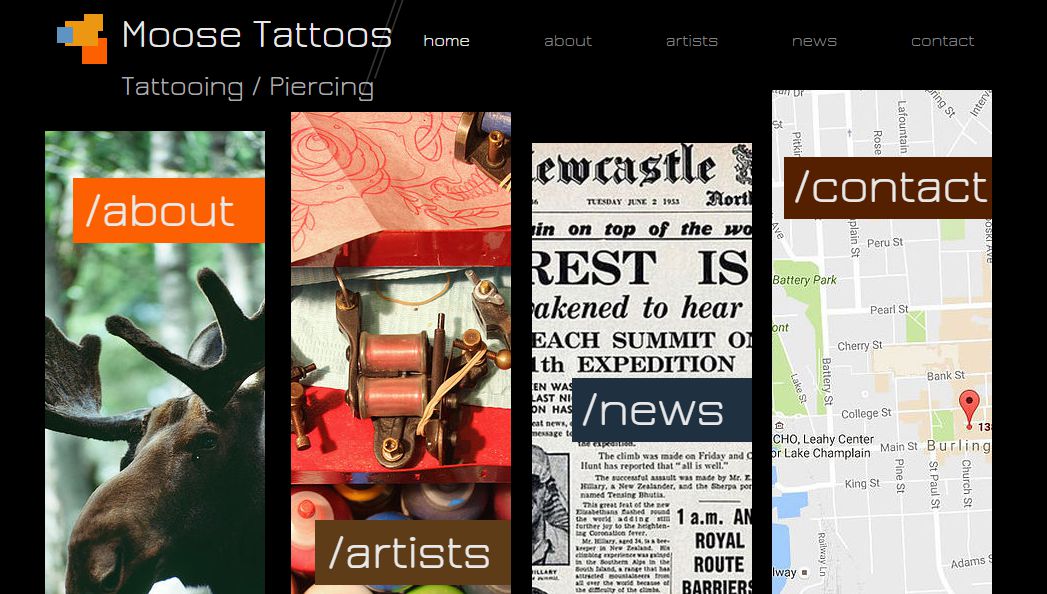Click the dark blue /news label
Viewport: 1047px width, 594px height.
[662, 410]
